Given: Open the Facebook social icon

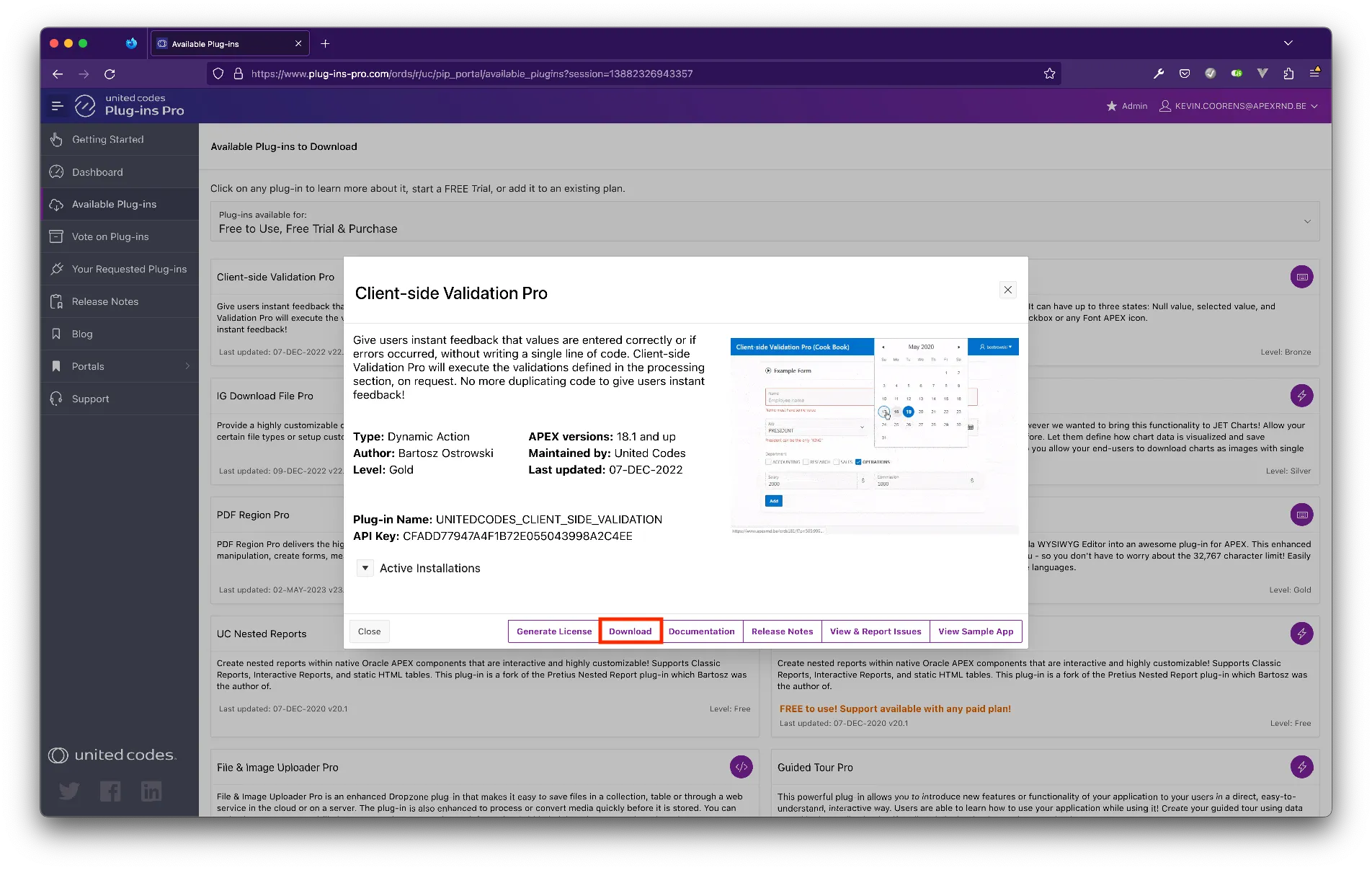Looking at the screenshot, I should 110,791.
